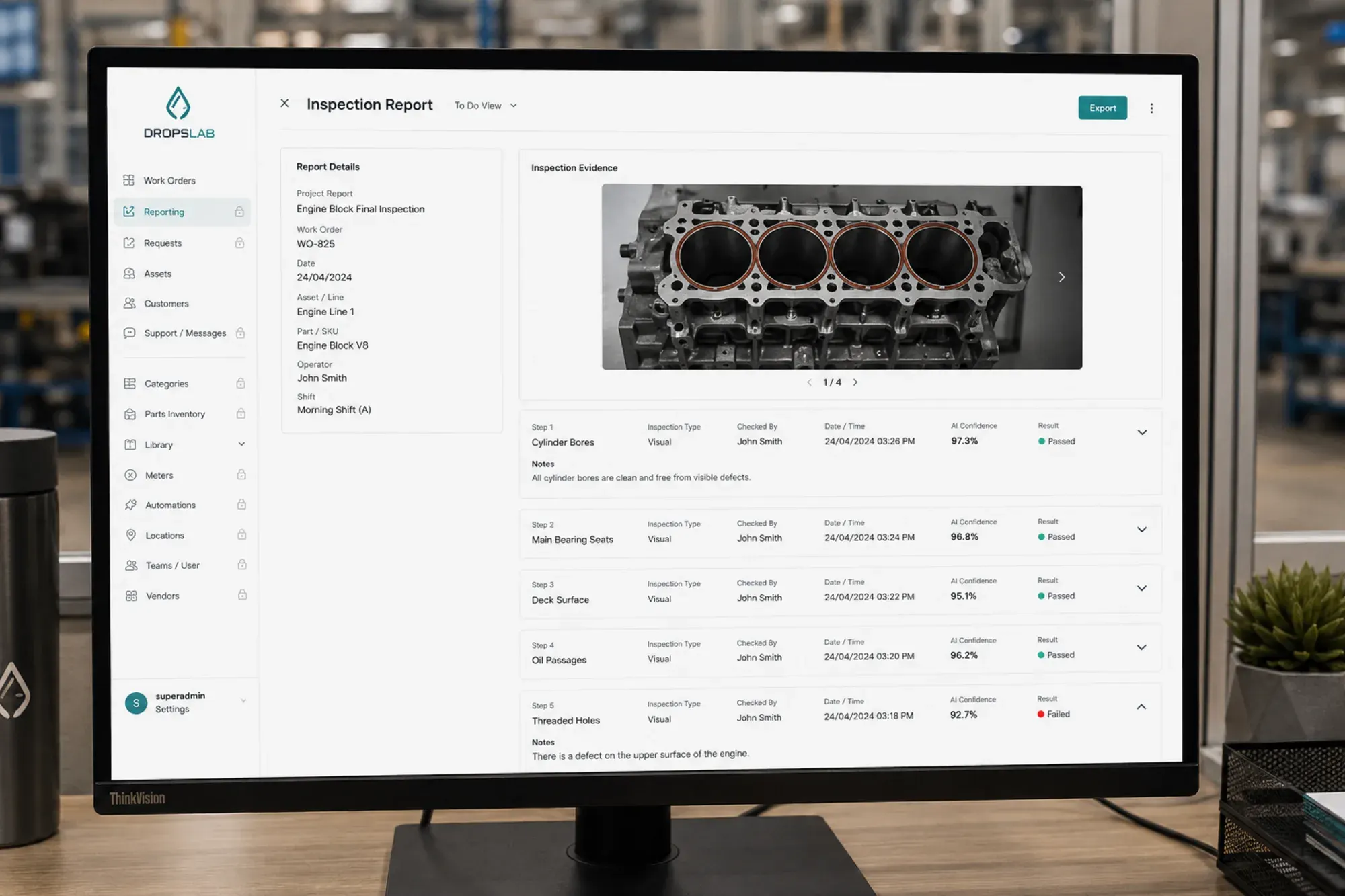Click the Work Orders sidebar icon

(129, 180)
